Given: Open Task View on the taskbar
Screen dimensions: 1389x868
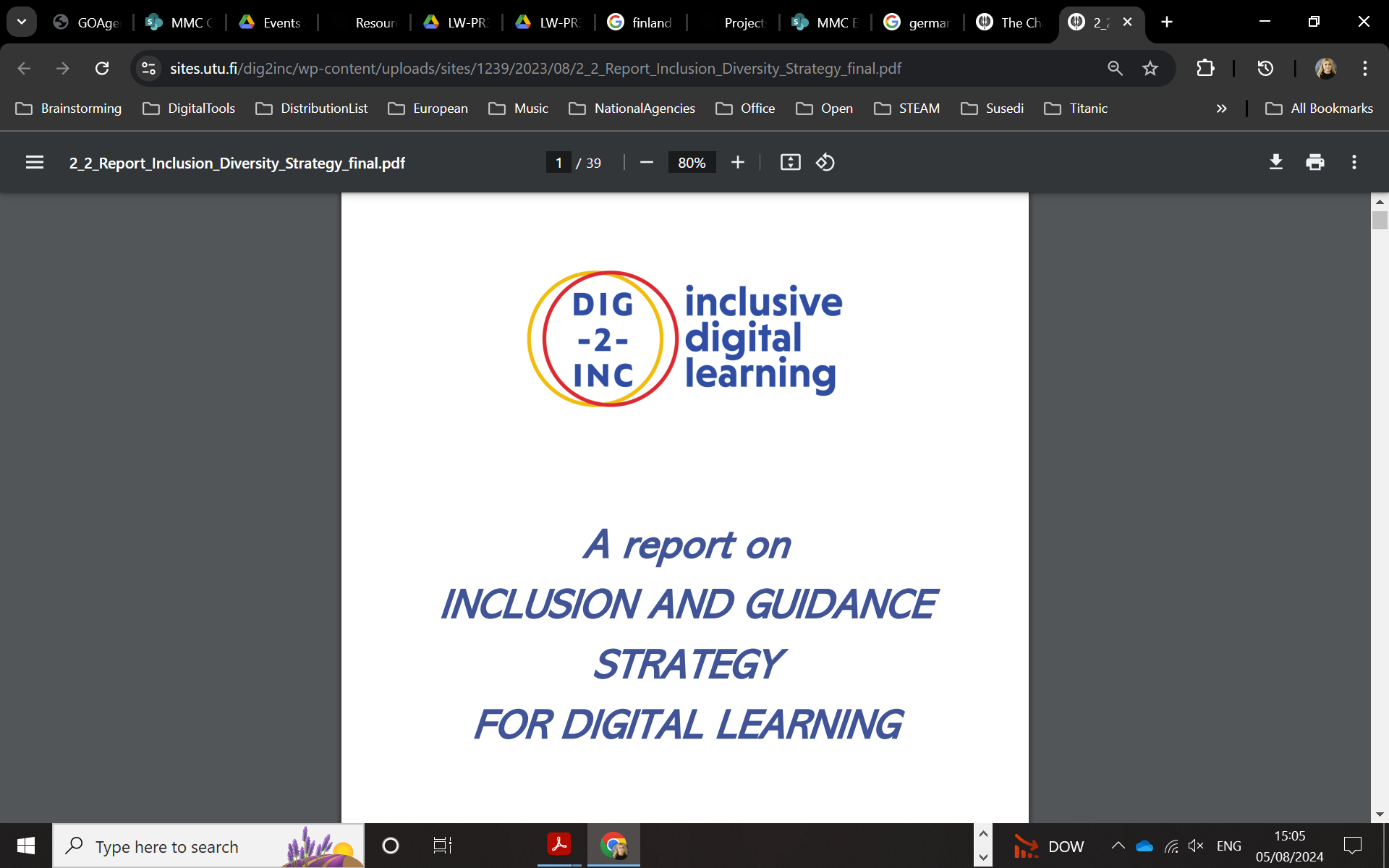Looking at the screenshot, I should [442, 846].
